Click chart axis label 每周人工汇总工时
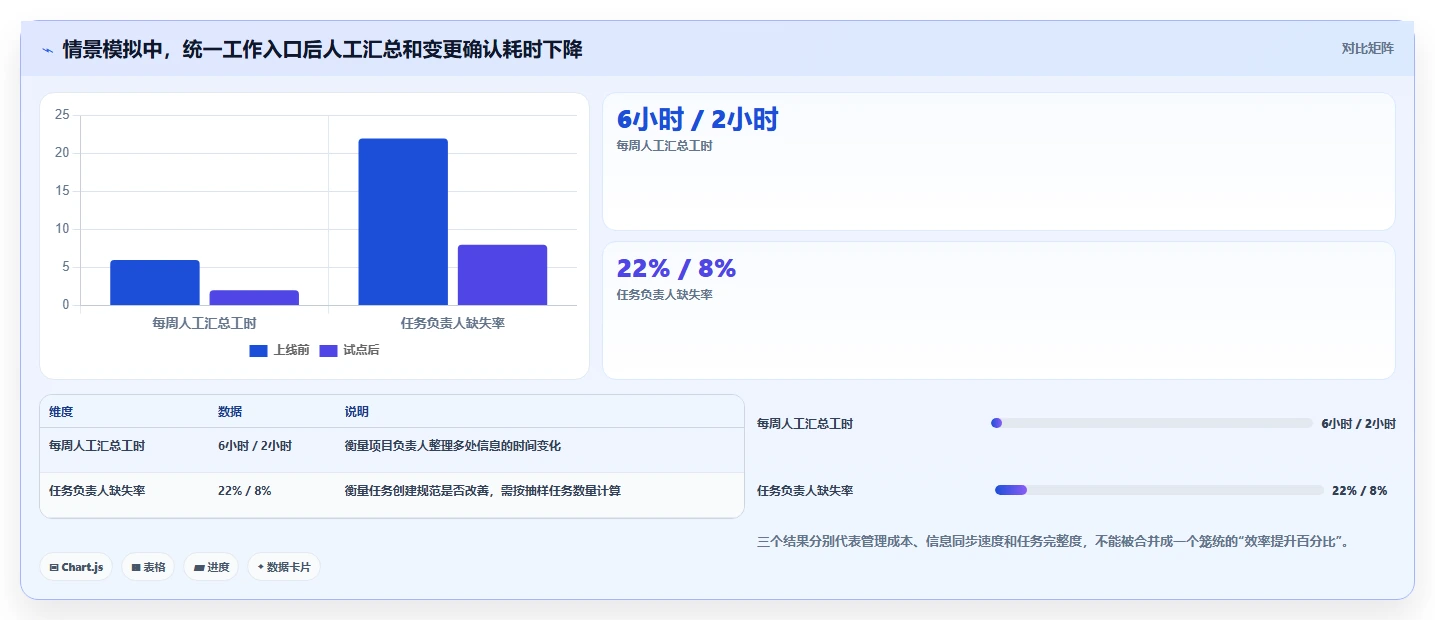This screenshot has width=1435, height=620. (x=204, y=323)
